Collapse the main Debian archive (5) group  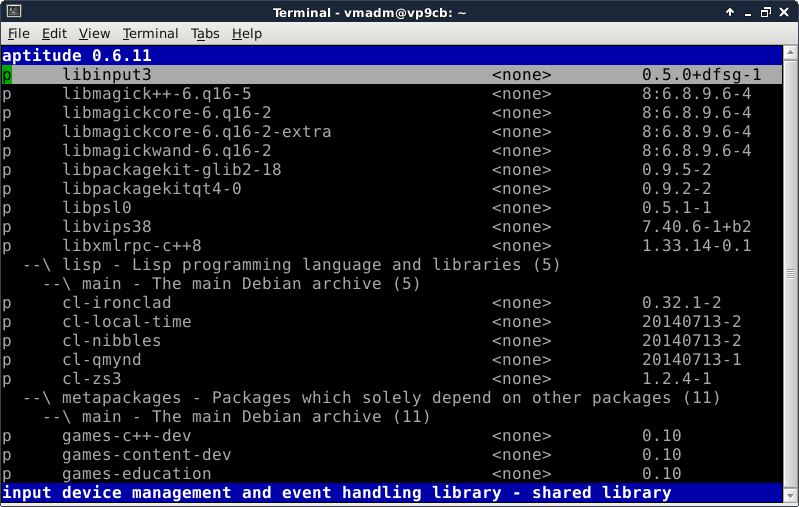coord(57,284)
